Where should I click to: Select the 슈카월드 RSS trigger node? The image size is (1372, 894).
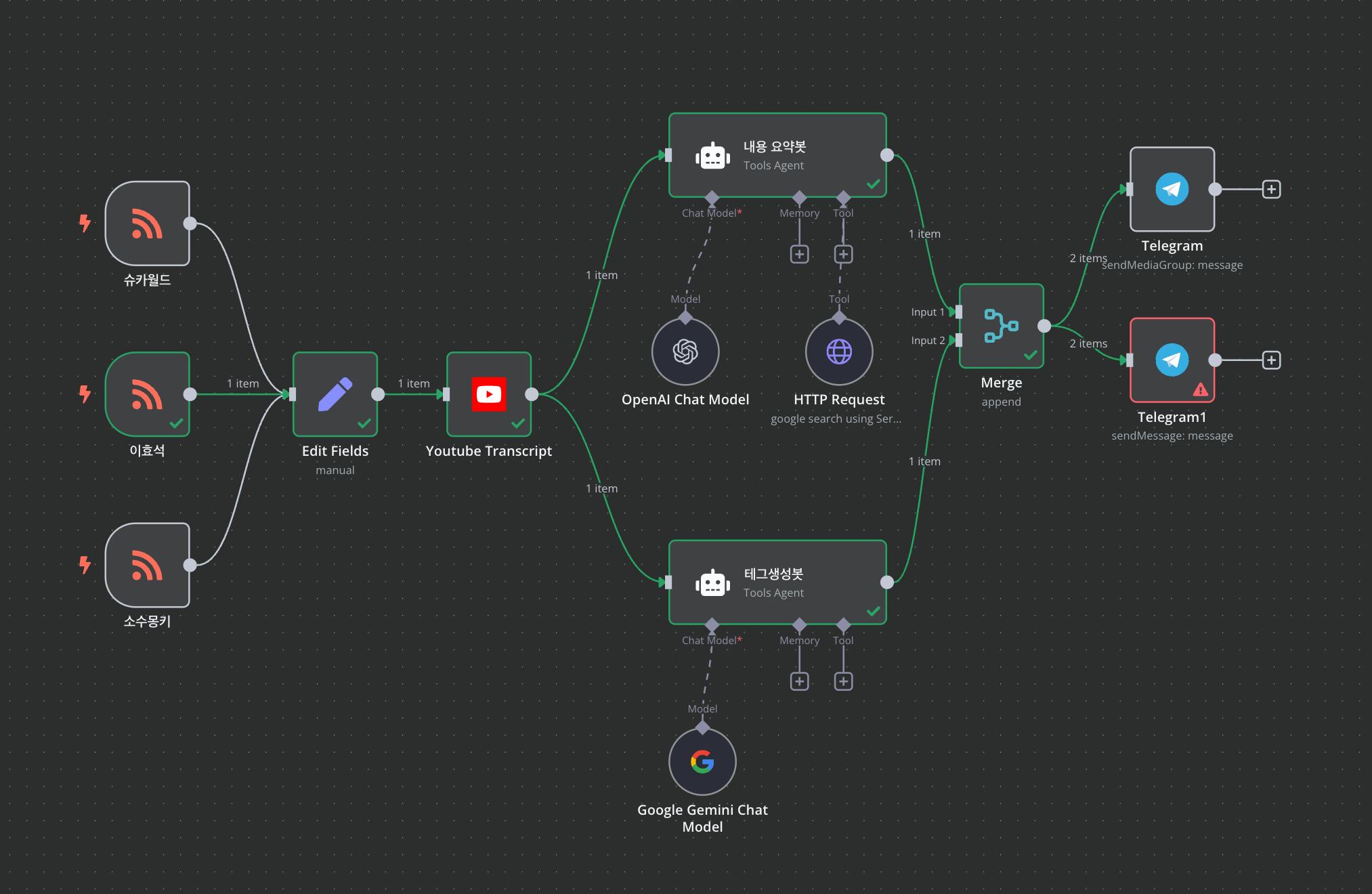point(147,223)
